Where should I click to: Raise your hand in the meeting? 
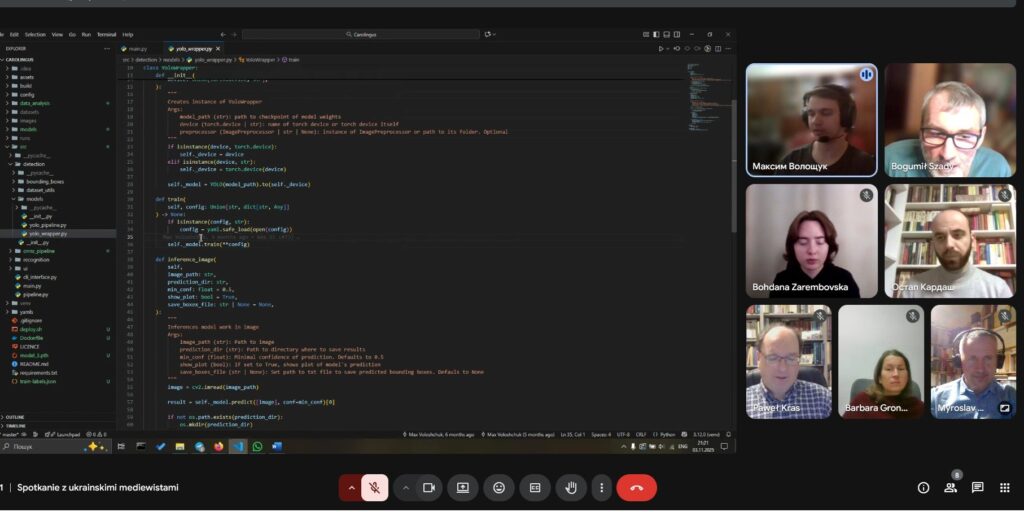(x=571, y=488)
